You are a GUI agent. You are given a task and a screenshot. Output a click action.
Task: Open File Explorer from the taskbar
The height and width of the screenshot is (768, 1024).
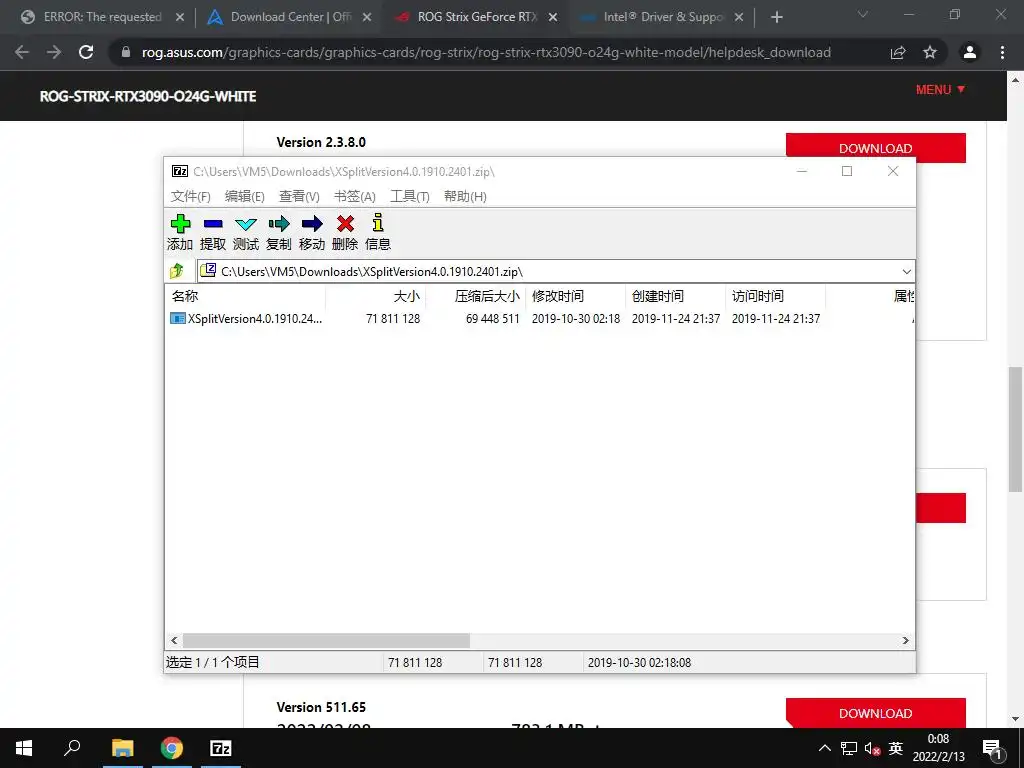[122, 748]
